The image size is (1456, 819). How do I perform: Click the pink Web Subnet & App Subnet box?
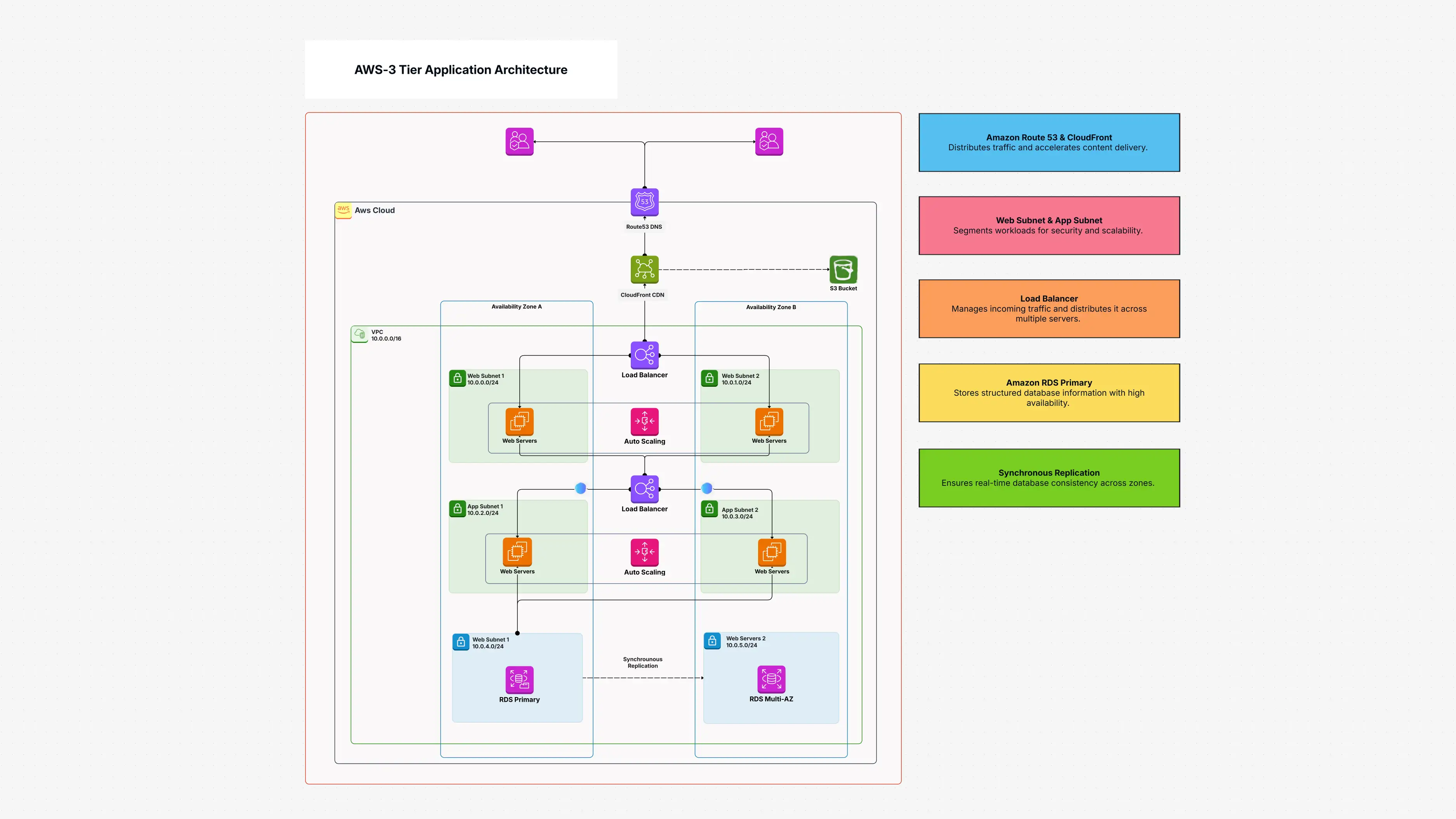1048,226
